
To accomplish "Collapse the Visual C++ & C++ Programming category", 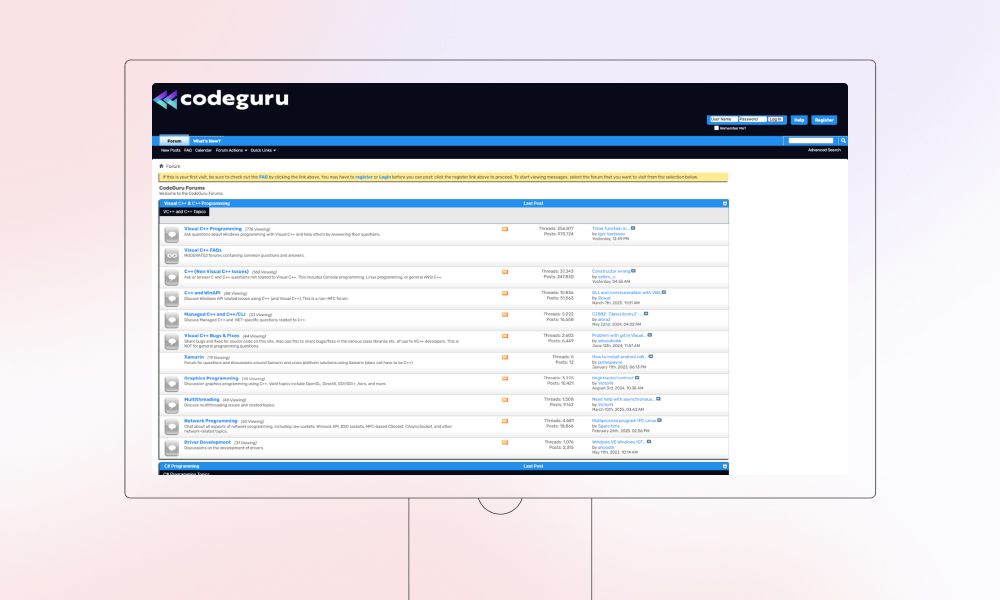I will [725, 203].
